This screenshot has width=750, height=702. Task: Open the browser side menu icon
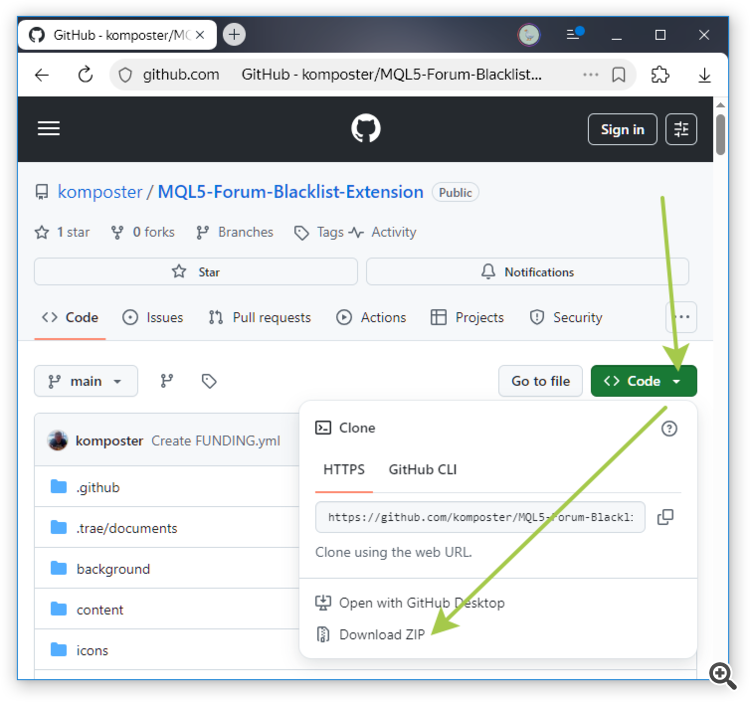[574, 34]
